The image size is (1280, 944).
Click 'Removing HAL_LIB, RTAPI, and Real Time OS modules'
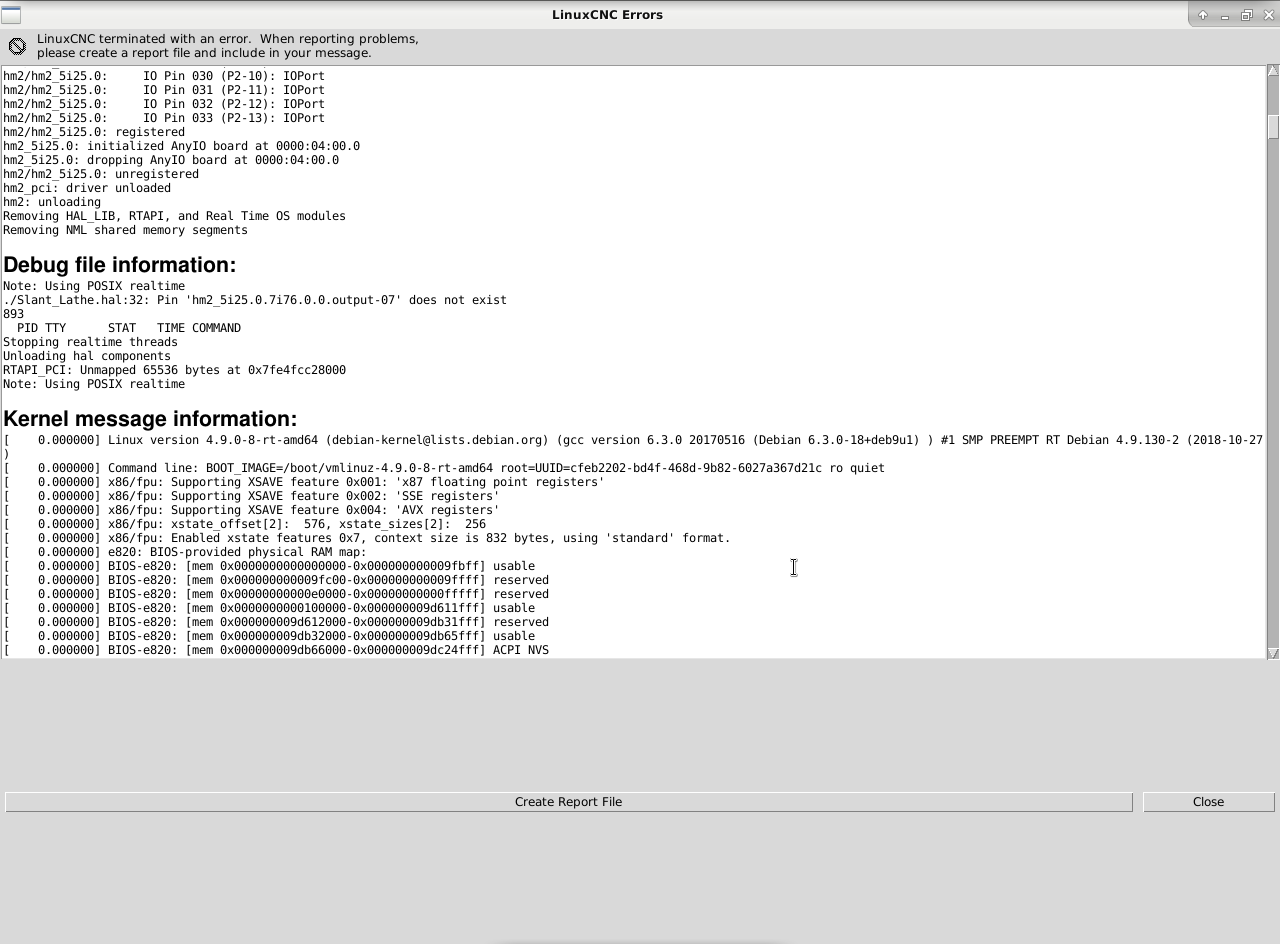[x=174, y=216]
